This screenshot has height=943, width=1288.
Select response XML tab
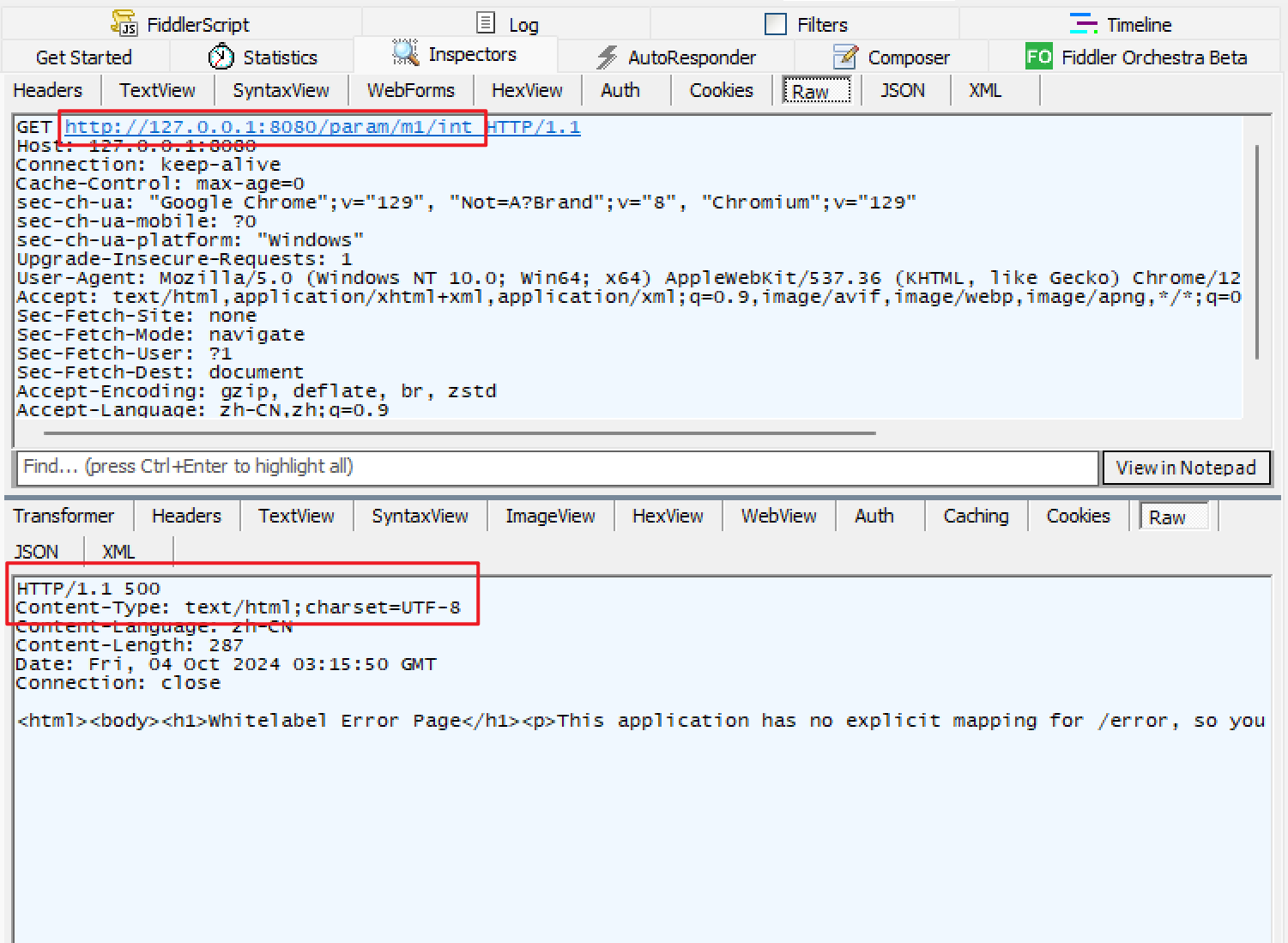[118, 552]
